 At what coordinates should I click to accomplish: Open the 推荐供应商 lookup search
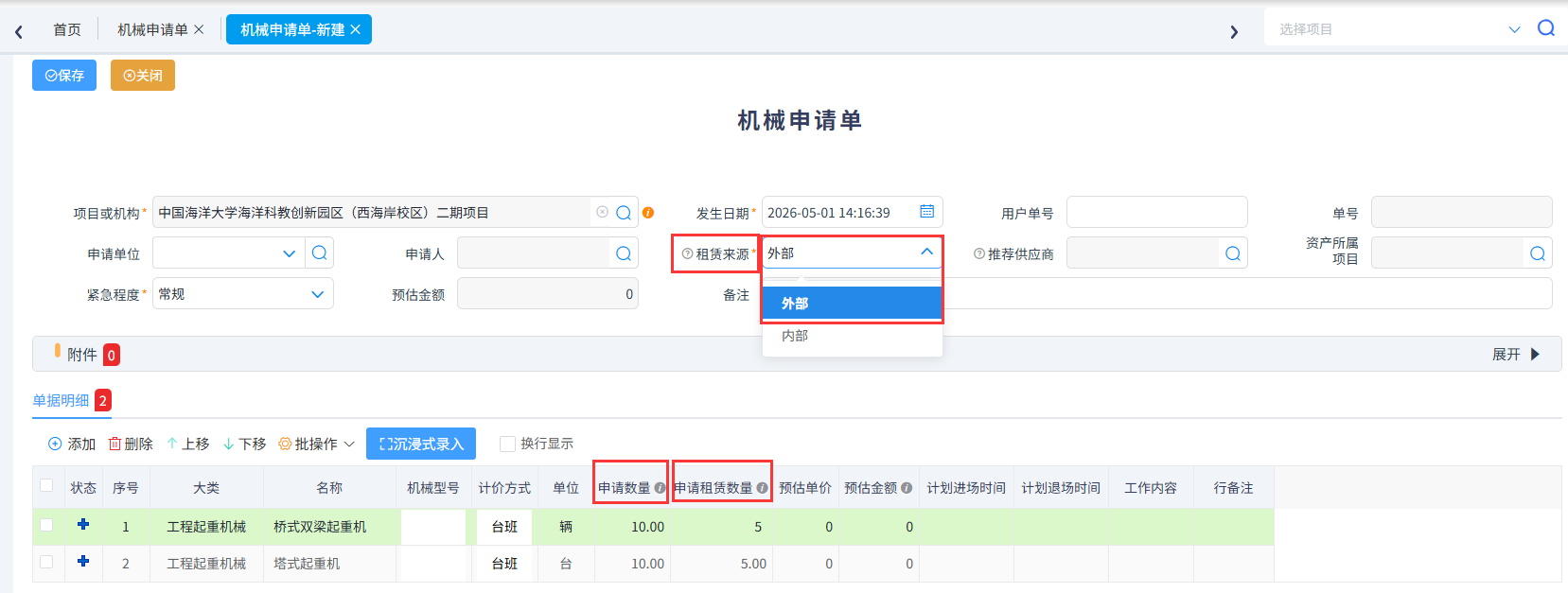click(x=1233, y=253)
